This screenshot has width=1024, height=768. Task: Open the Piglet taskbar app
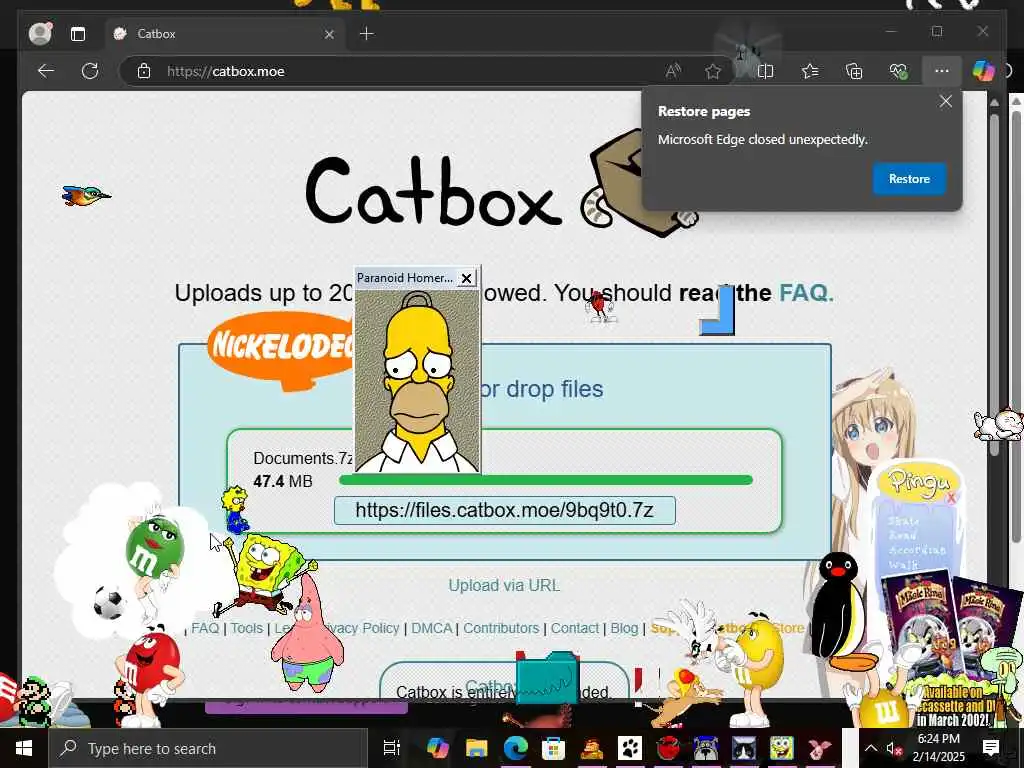[x=820, y=748]
